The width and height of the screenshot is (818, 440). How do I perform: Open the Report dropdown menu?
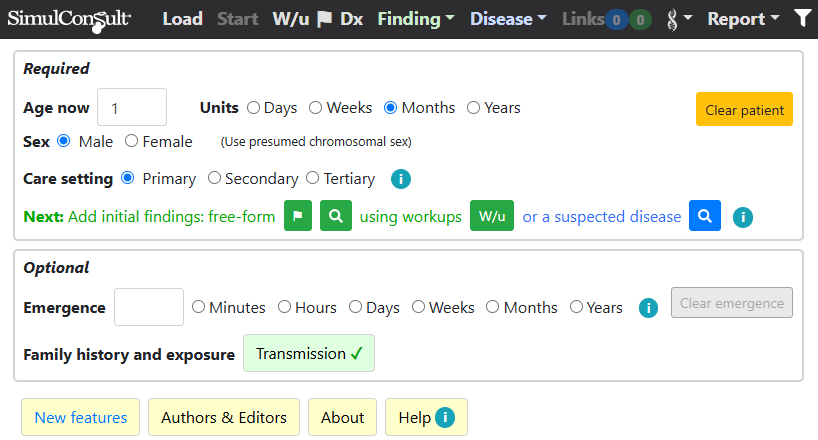coord(743,19)
